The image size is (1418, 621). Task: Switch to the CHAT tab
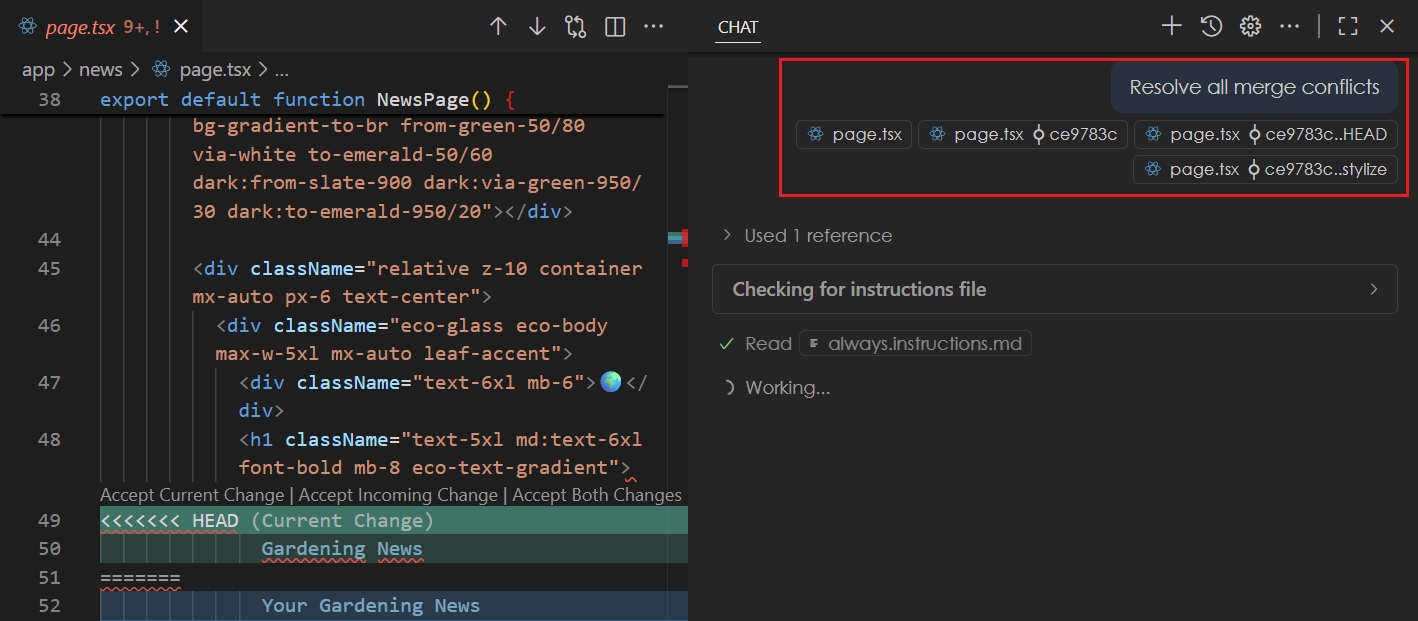tap(738, 27)
